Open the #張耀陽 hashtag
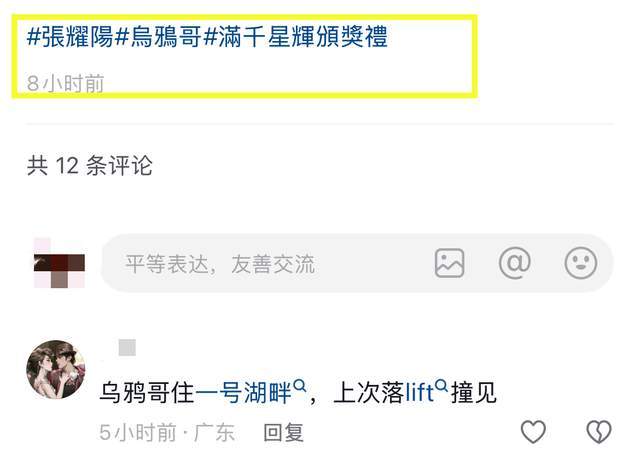The image size is (640, 455). click(70, 36)
